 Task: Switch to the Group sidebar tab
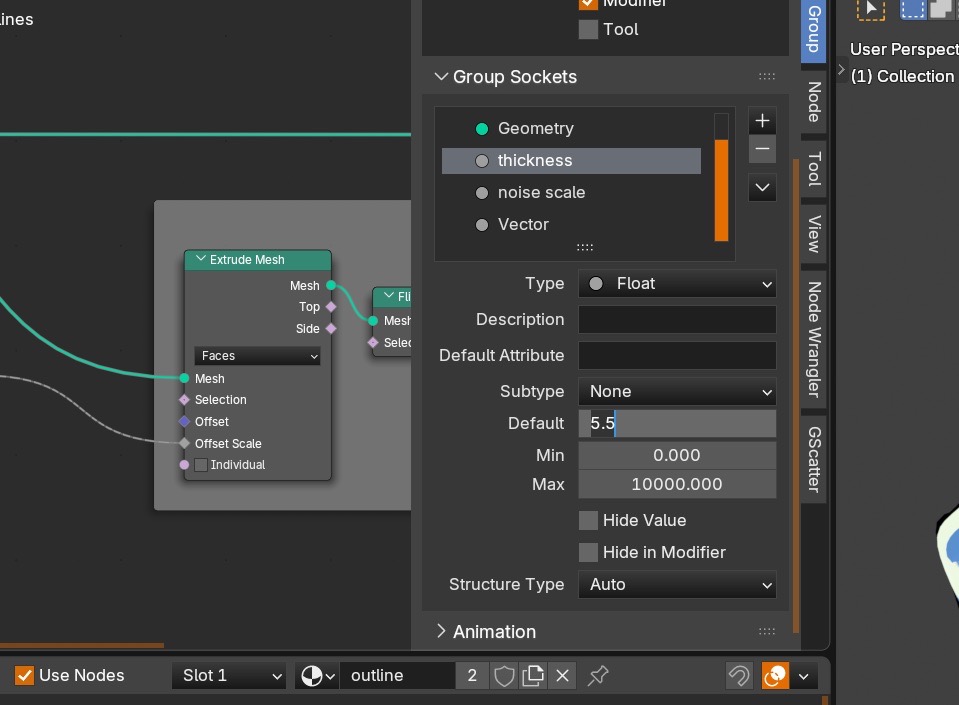[x=813, y=29]
